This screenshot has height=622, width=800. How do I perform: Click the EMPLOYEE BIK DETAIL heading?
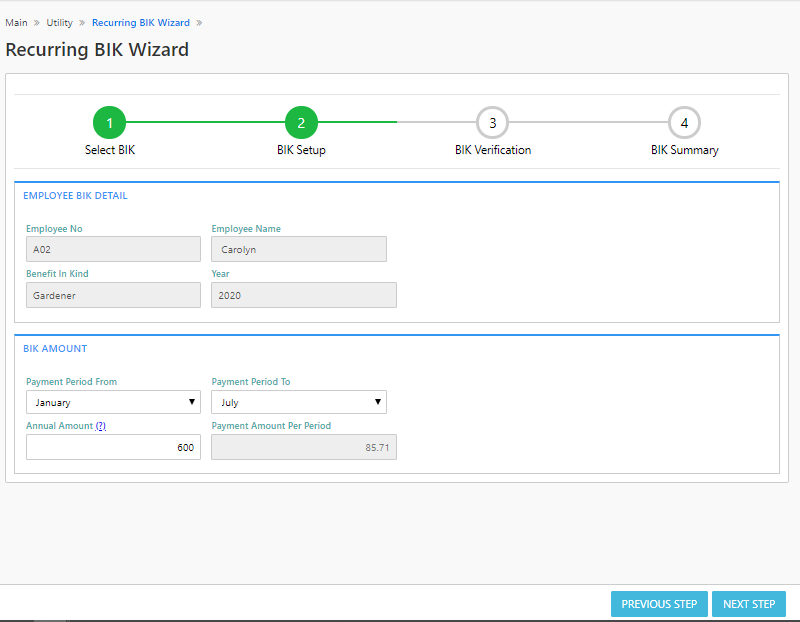76,195
